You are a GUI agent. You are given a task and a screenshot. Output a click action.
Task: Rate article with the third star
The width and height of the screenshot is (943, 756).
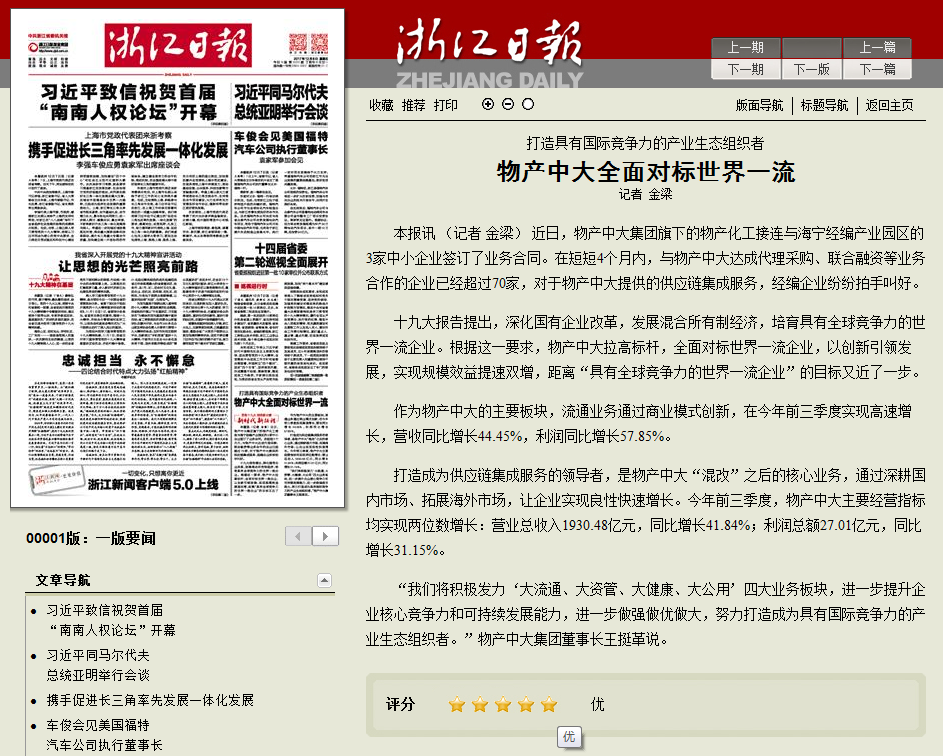(x=503, y=704)
